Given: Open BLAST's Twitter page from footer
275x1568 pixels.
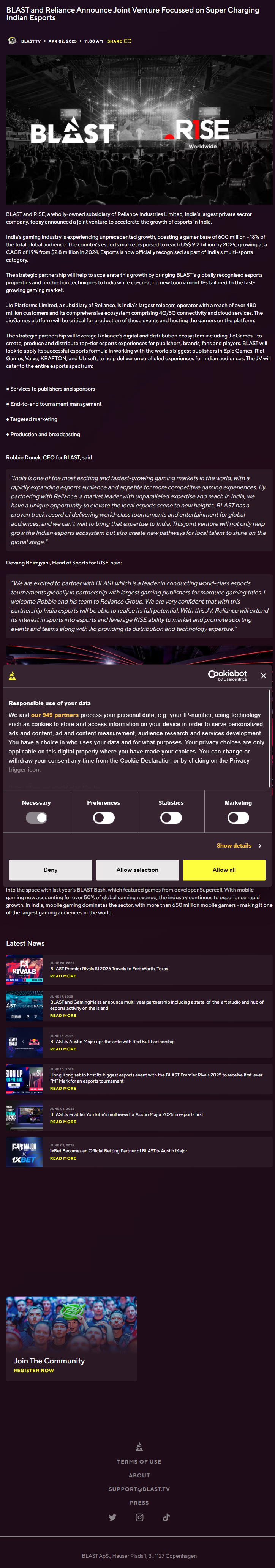Looking at the screenshot, I should [x=112, y=1518].
